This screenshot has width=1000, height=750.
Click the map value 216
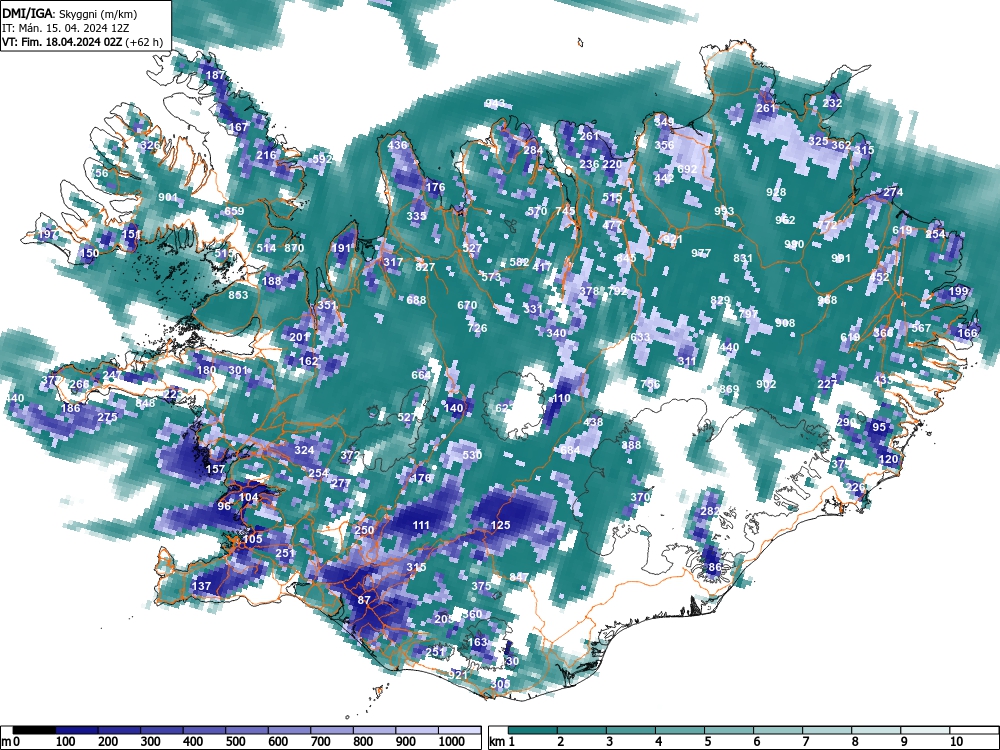(266, 154)
